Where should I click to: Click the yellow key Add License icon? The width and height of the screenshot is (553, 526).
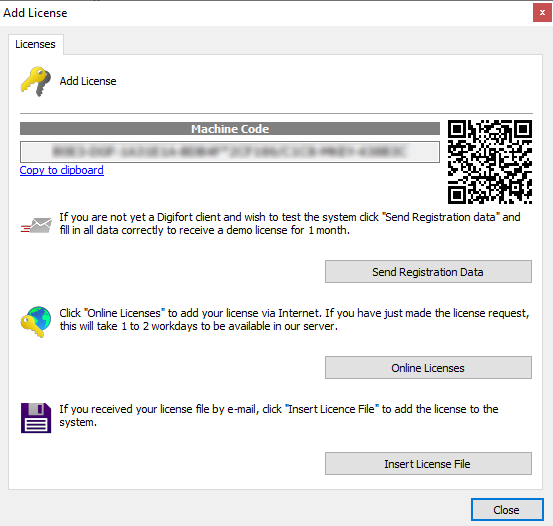tap(36, 81)
